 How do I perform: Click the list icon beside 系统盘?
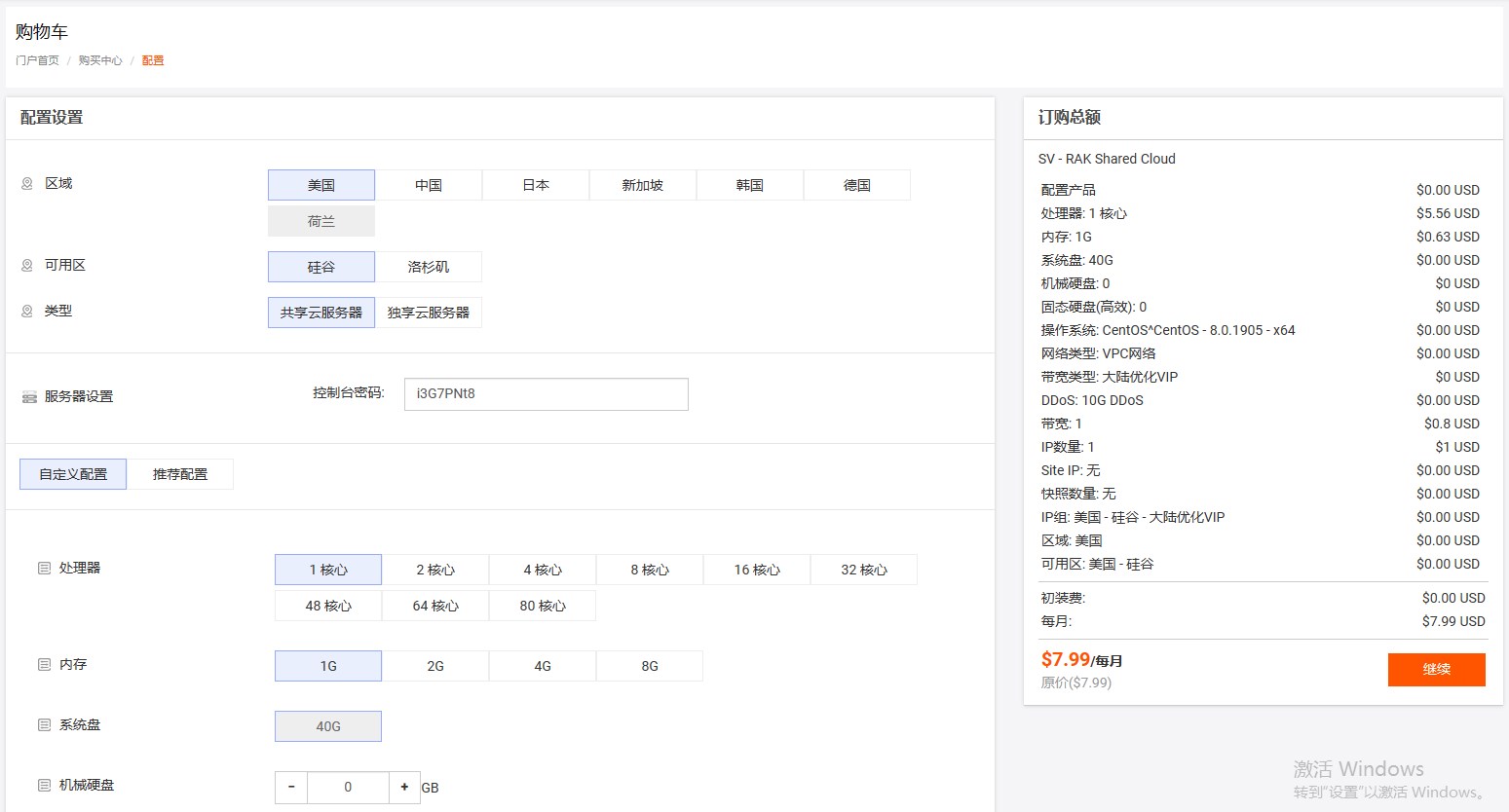[44, 725]
